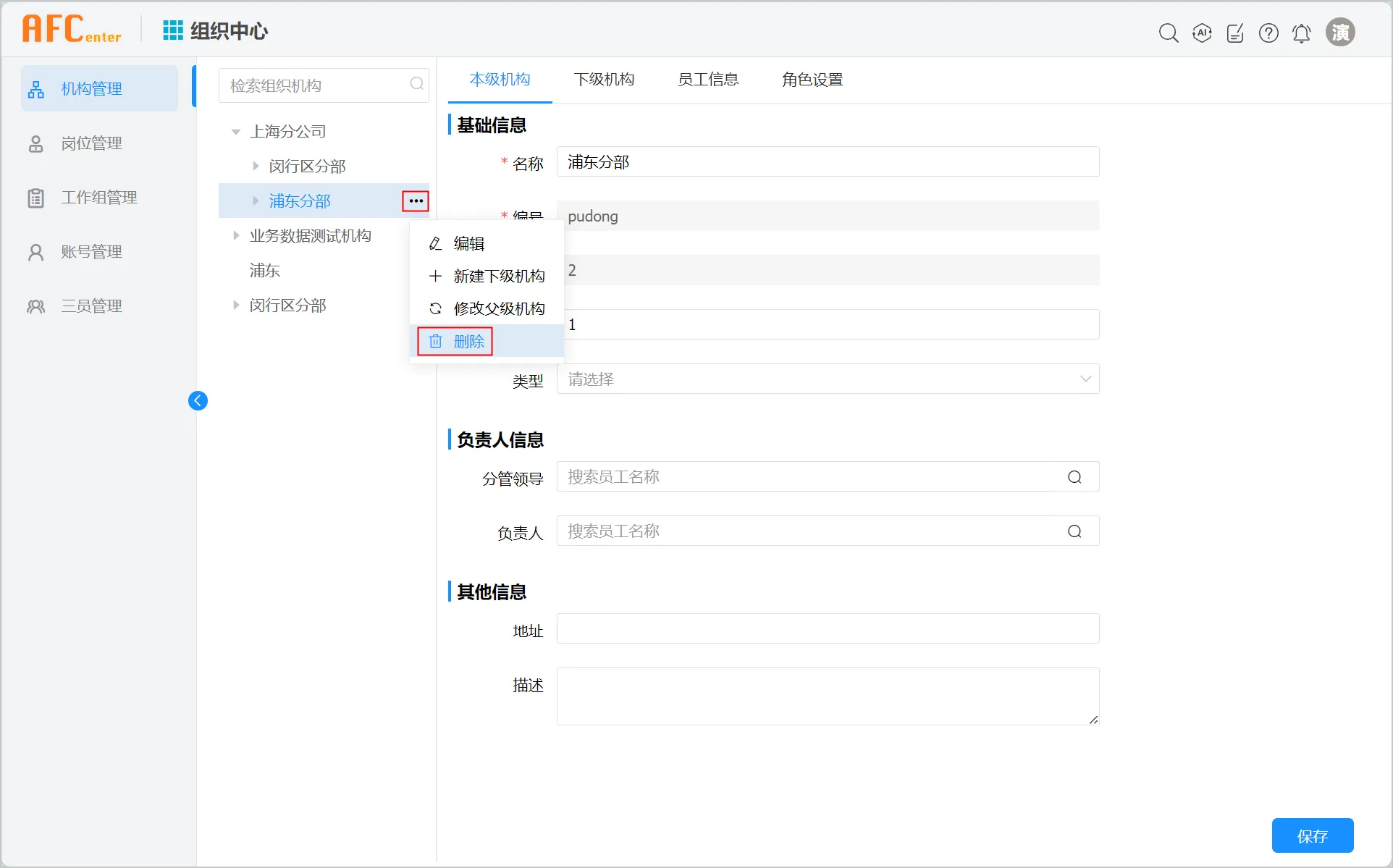This screenshot has width=1393, height=868.
Task: Choose 新建下级机构 in the context menu
Action: tap(498, 276)
